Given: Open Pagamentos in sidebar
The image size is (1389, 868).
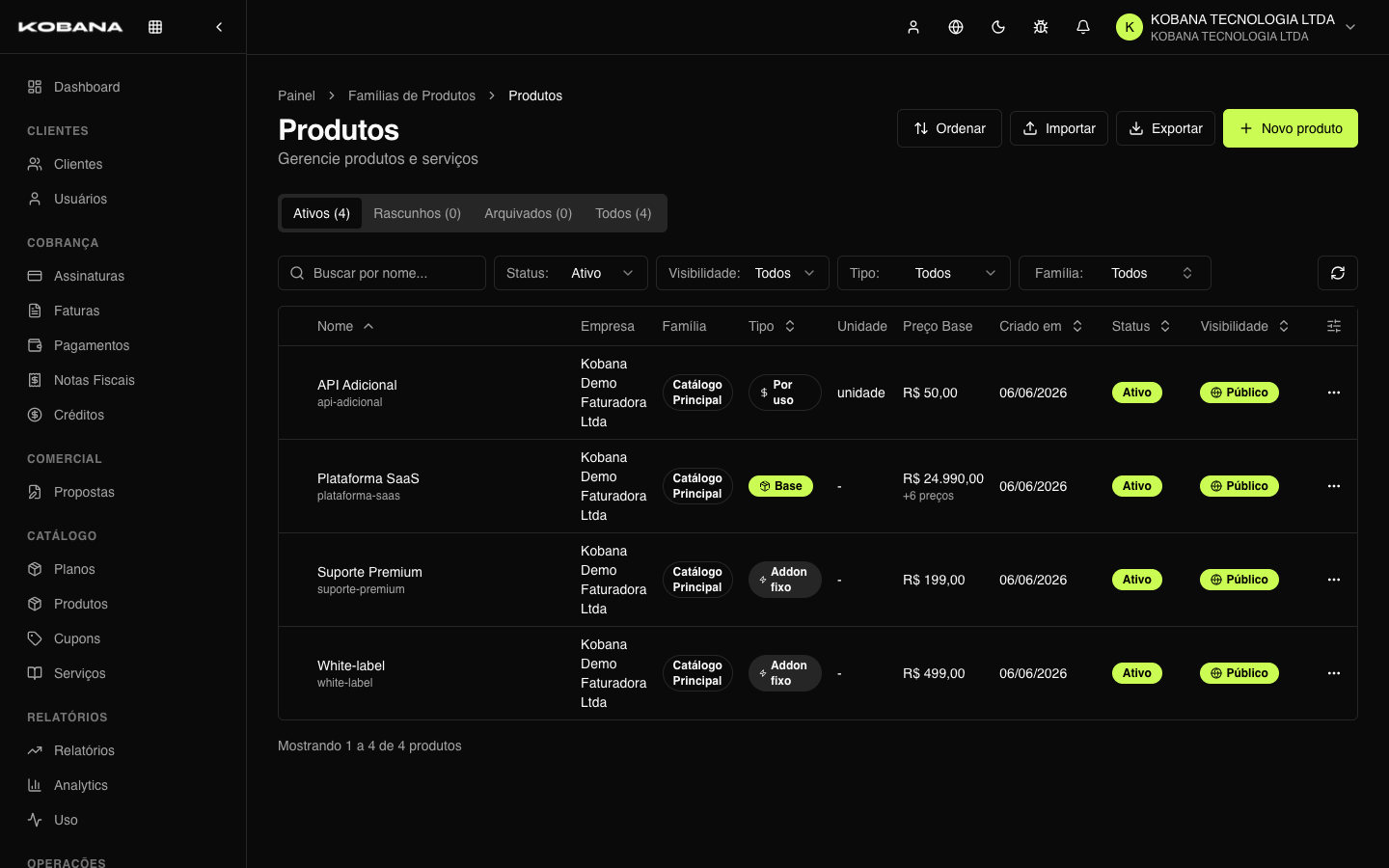Looking at the screenshot, I should [123, 345].
